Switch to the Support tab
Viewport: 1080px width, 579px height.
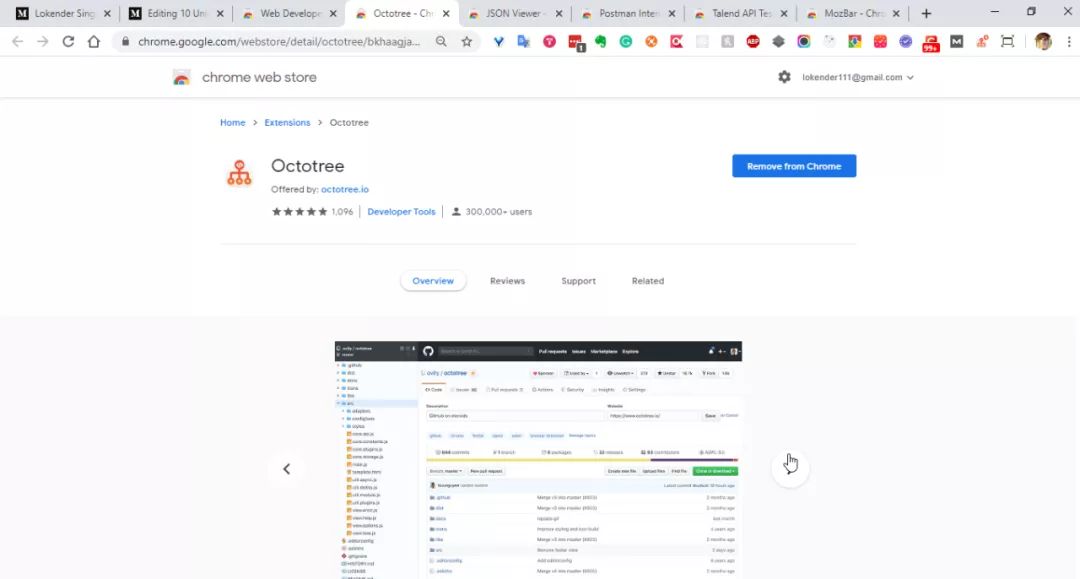click(579, 281)
